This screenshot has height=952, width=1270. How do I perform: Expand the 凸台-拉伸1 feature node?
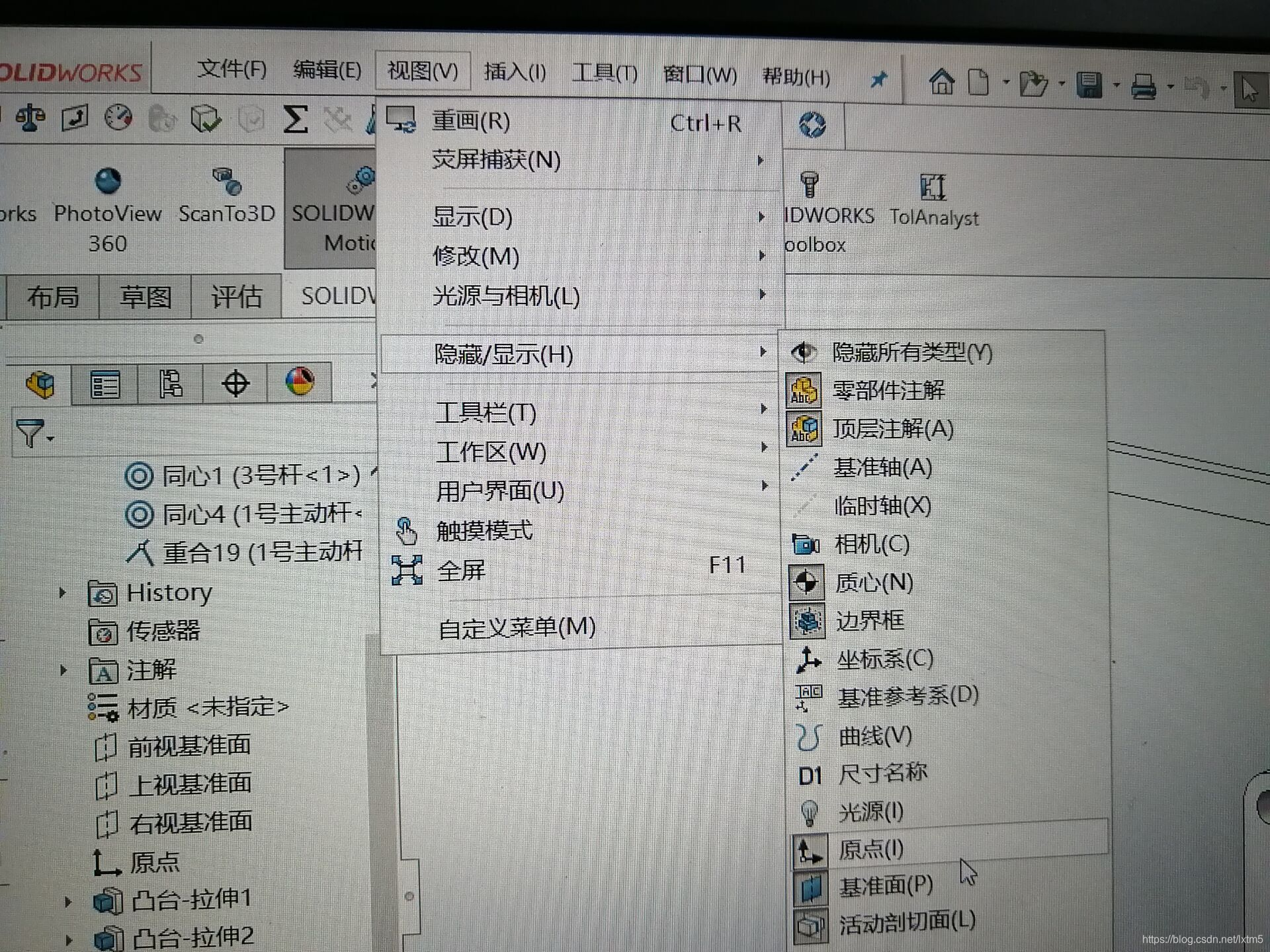(67, 901)
